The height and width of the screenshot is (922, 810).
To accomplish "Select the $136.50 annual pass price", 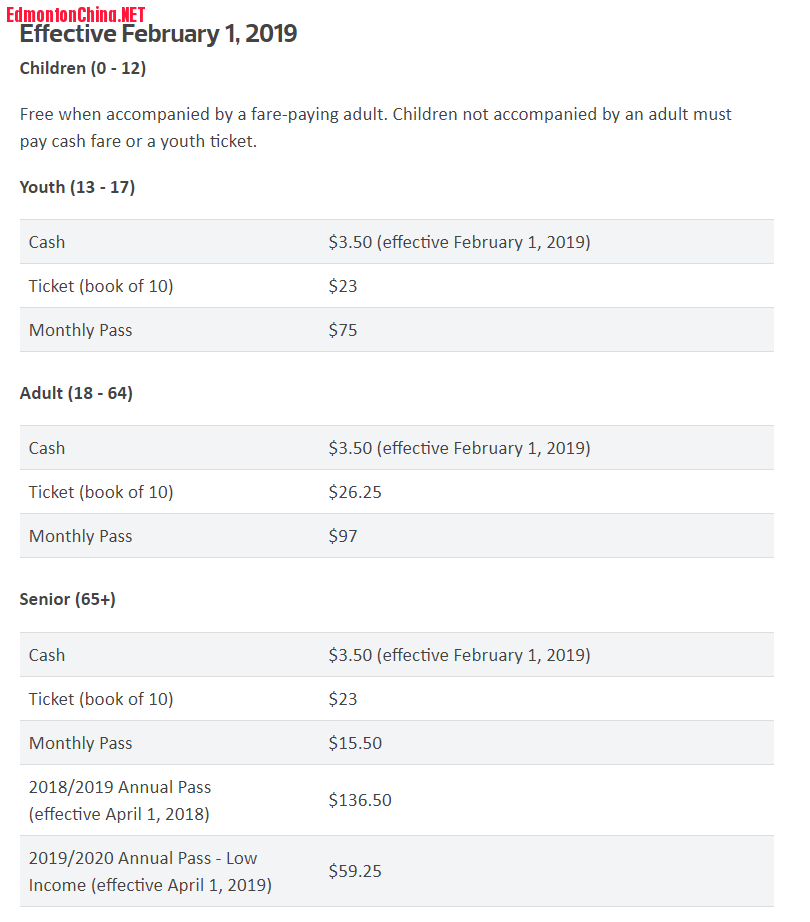I will 360,800.
